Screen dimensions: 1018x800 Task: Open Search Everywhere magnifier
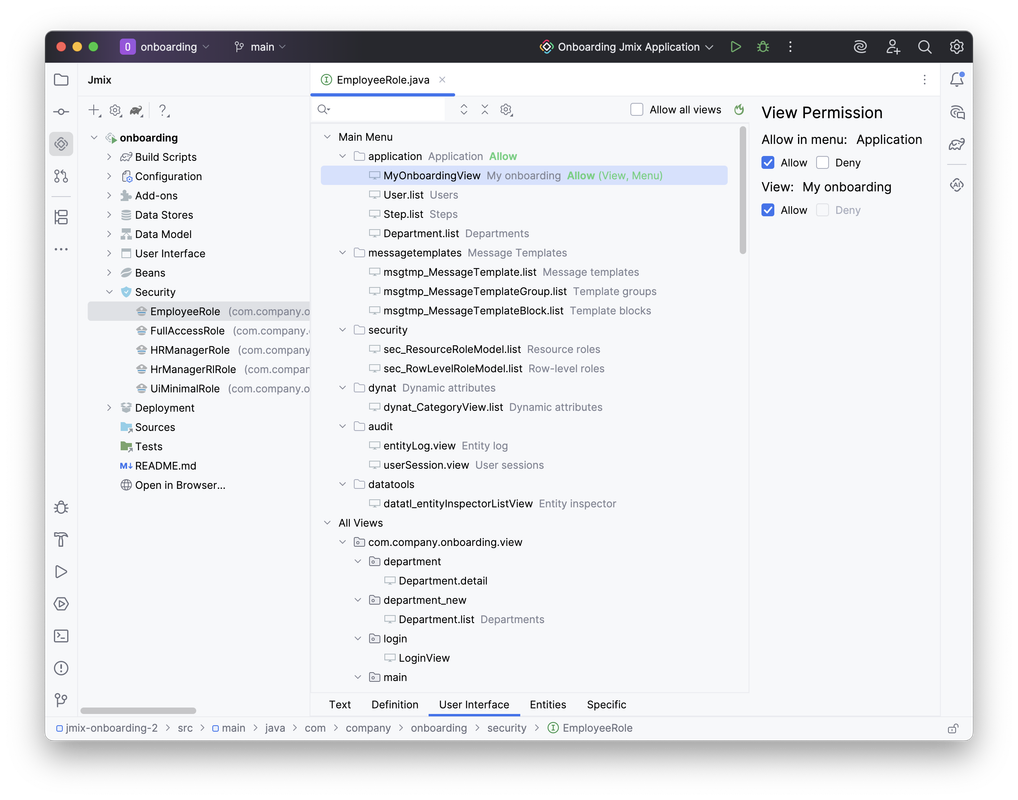[925, 47]
